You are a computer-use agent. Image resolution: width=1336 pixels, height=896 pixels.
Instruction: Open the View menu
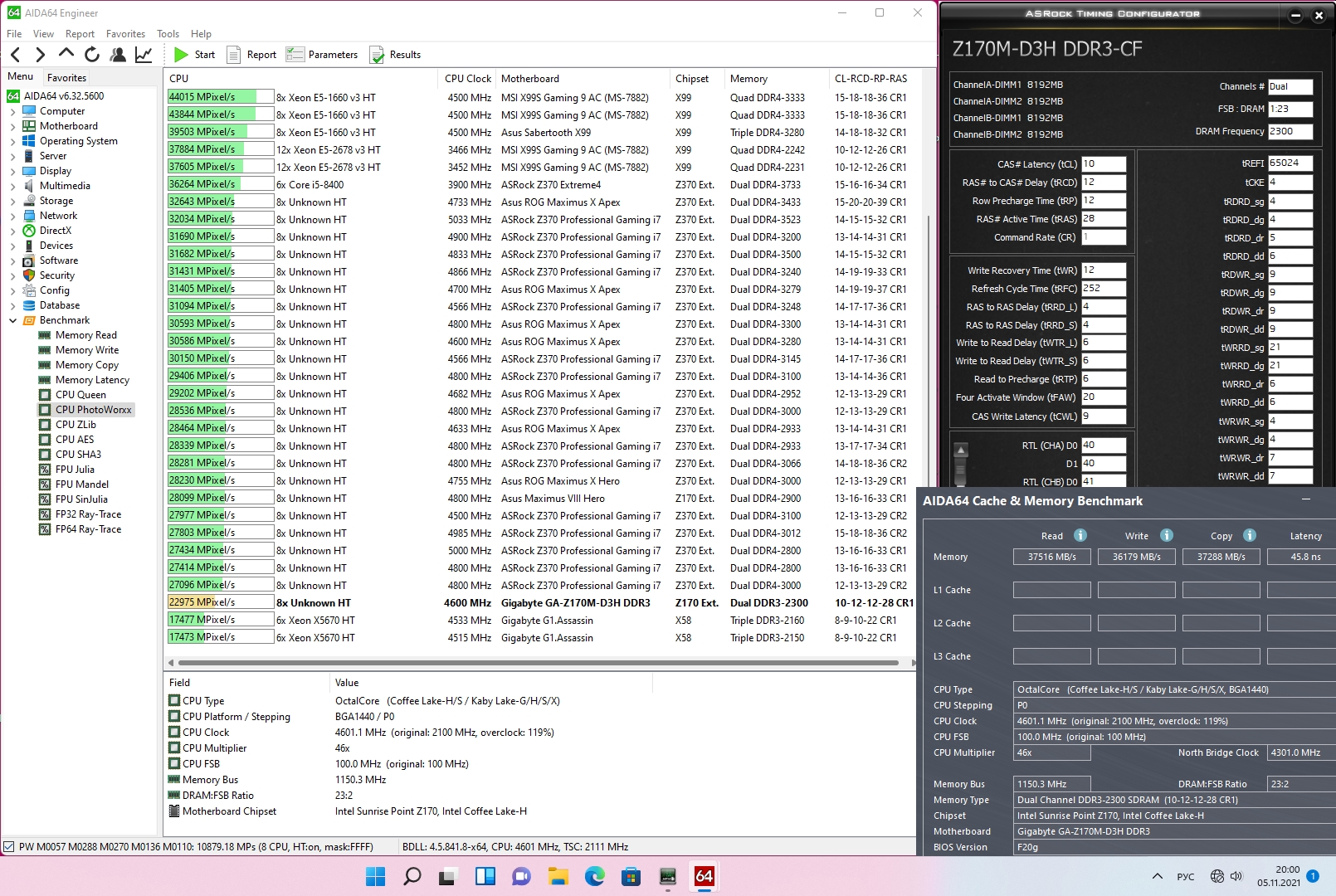pos(43,34)
